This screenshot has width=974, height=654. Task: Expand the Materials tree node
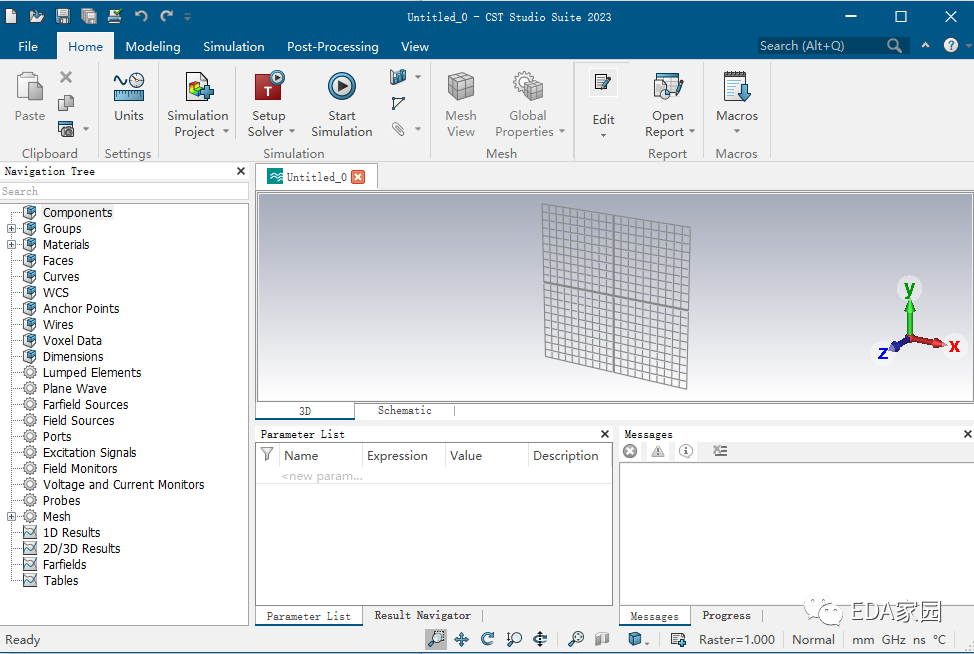point(9,244)
